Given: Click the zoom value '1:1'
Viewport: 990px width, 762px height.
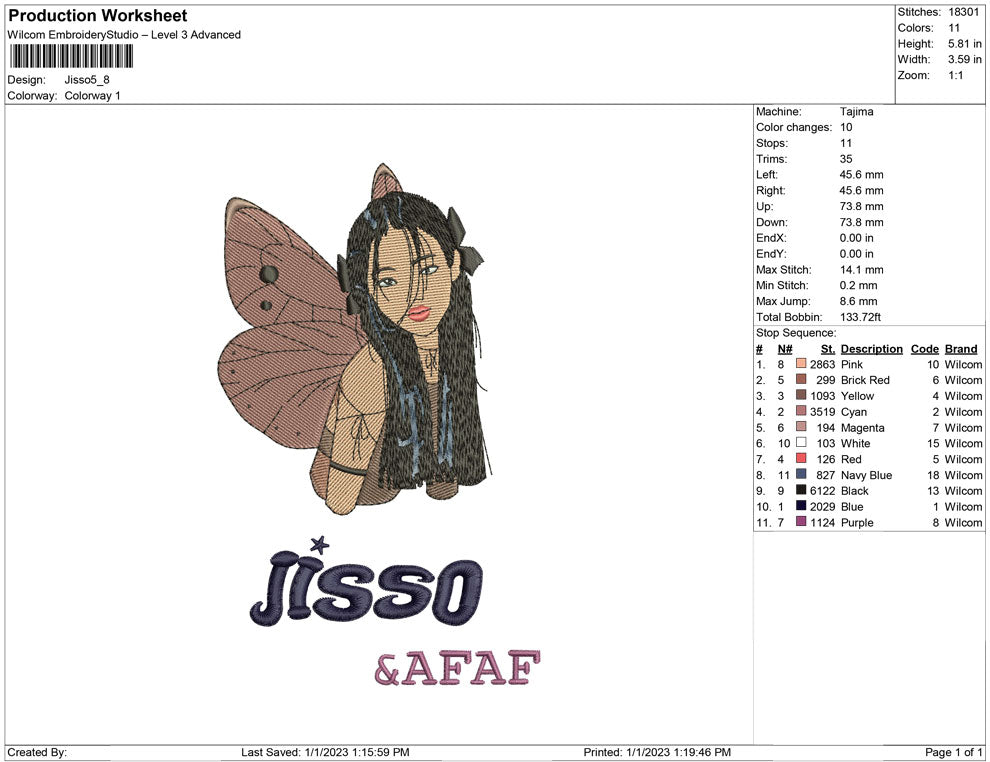Looking at the screenshot, I should (x=955, y=75).
